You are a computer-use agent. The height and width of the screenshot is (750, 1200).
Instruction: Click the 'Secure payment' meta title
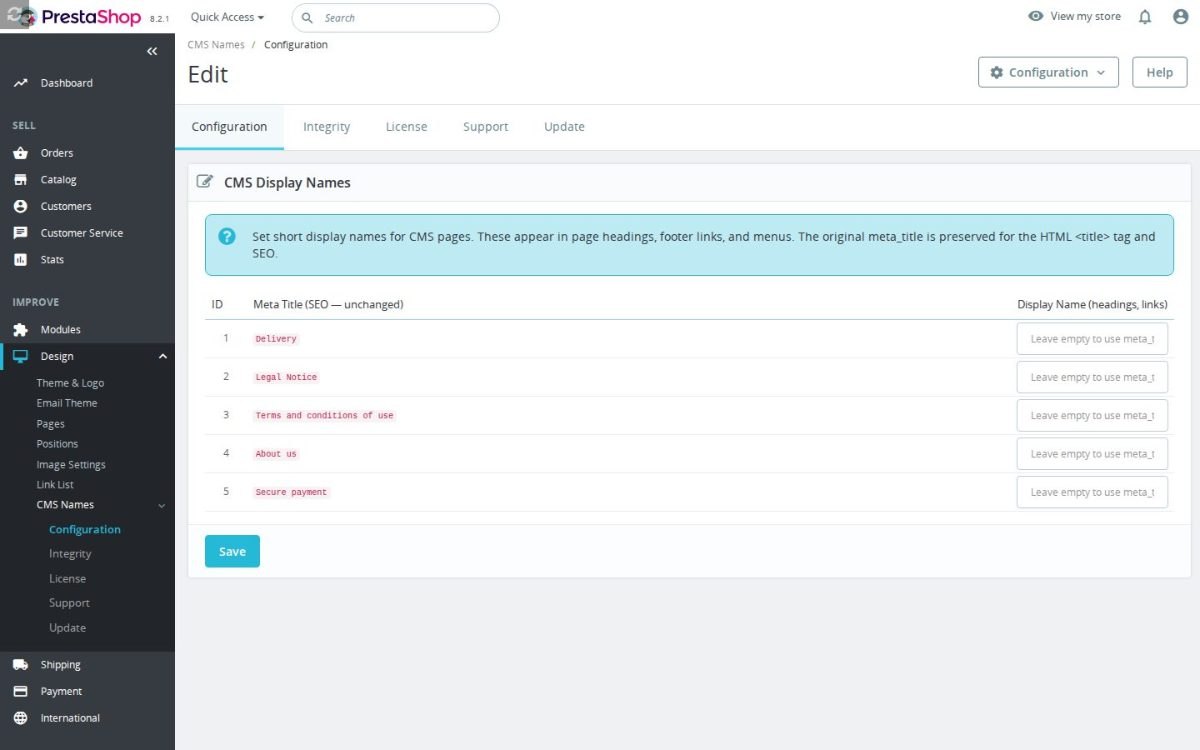point(291,492)
